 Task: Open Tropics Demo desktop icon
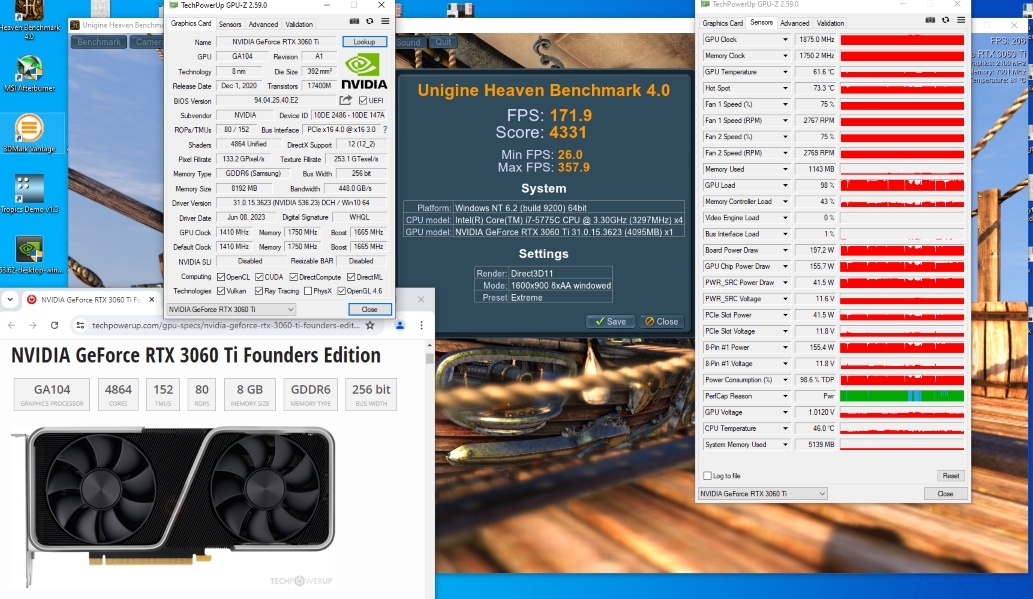pyautogui.click(x=29, y=193)
